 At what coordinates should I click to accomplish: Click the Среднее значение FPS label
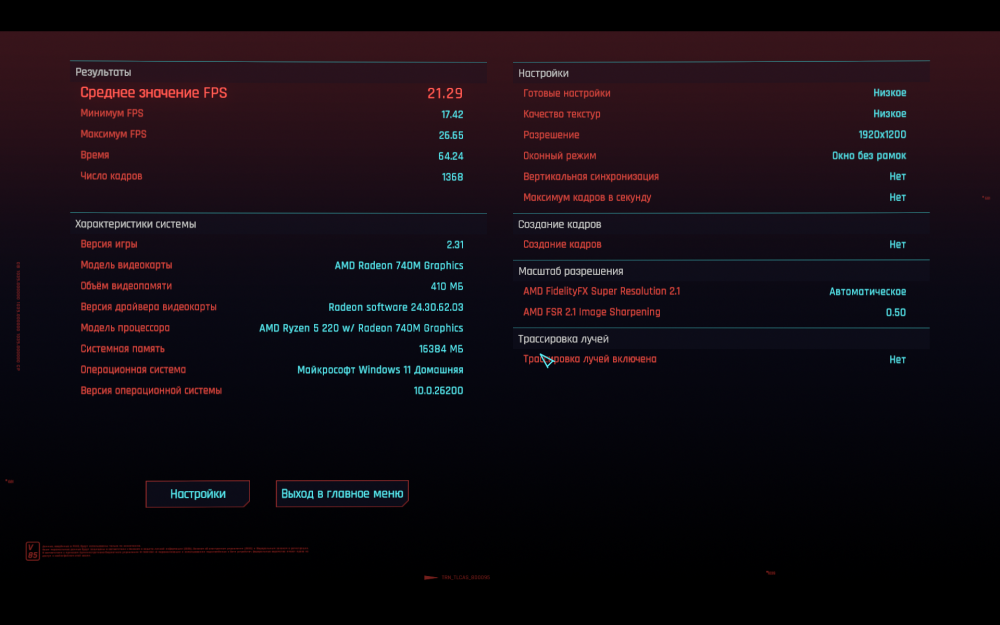[154, 92]
